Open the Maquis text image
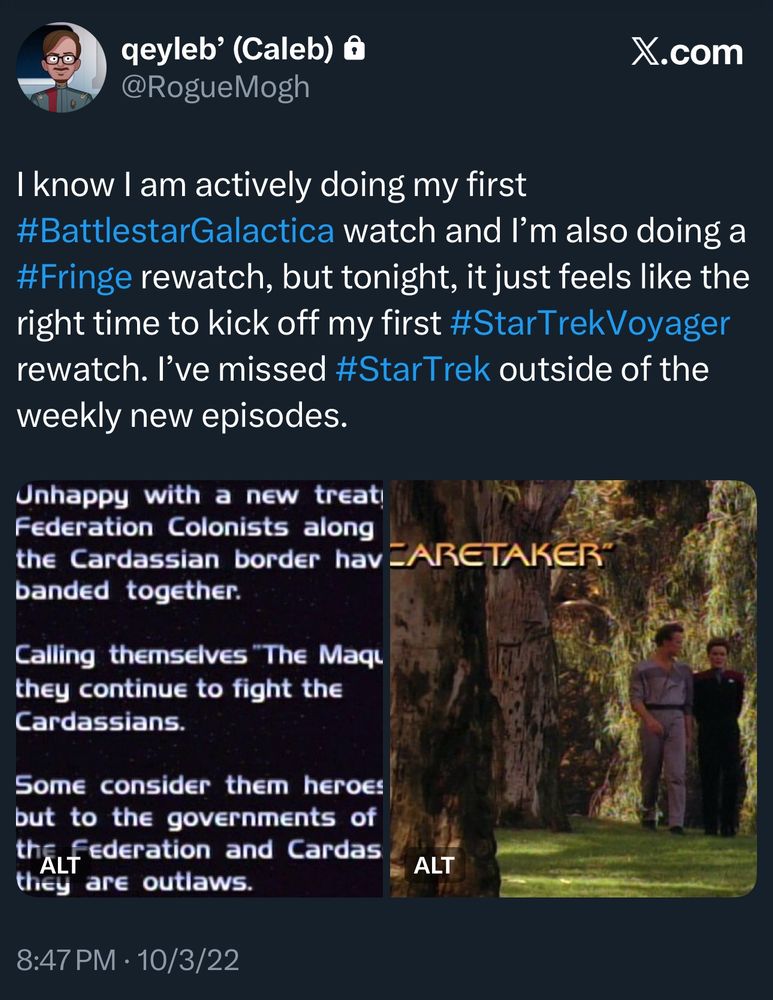 (199, 685)
